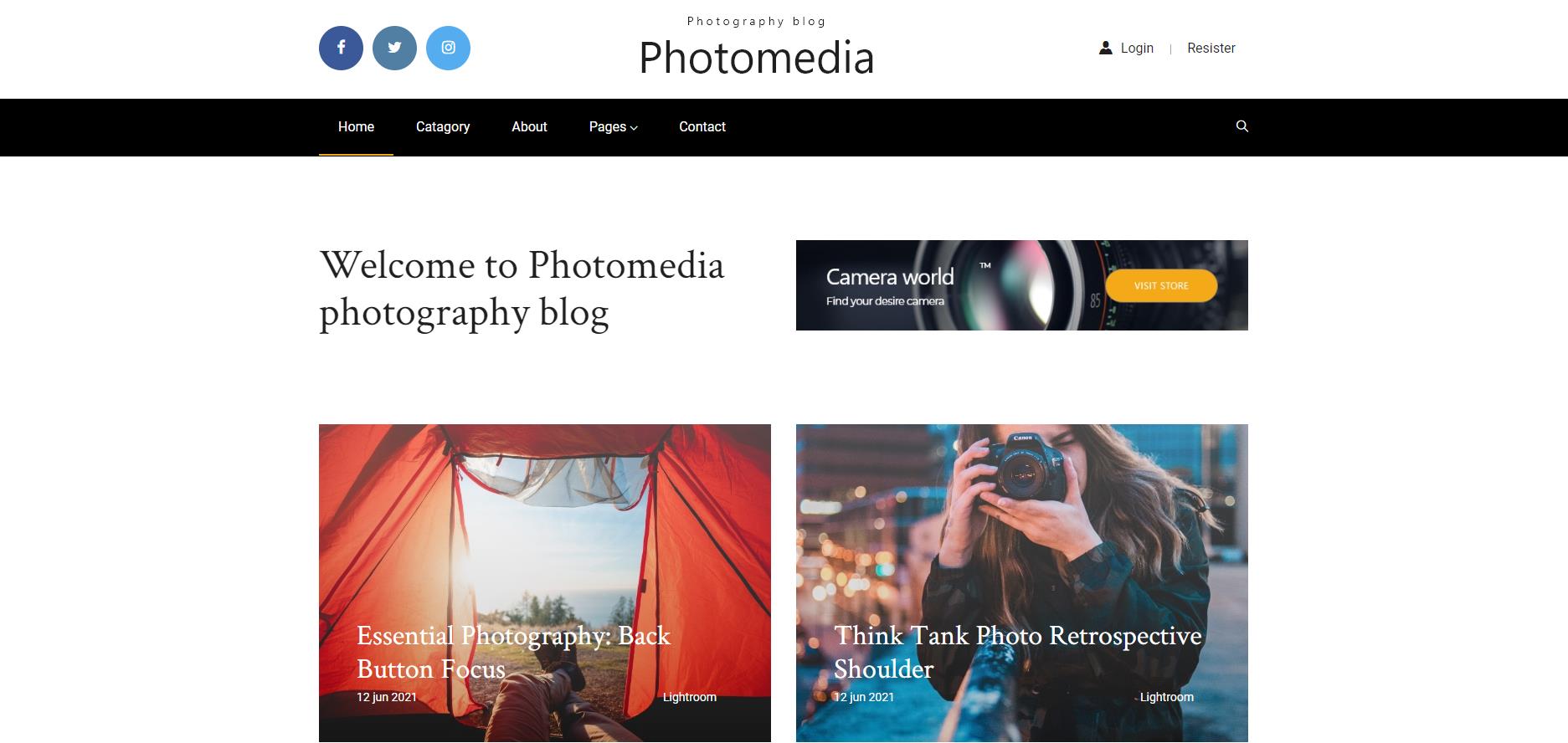This screenshot has width=1568, height=743.
Task: Click the search magnifier icon
Action: [1242, 126]
